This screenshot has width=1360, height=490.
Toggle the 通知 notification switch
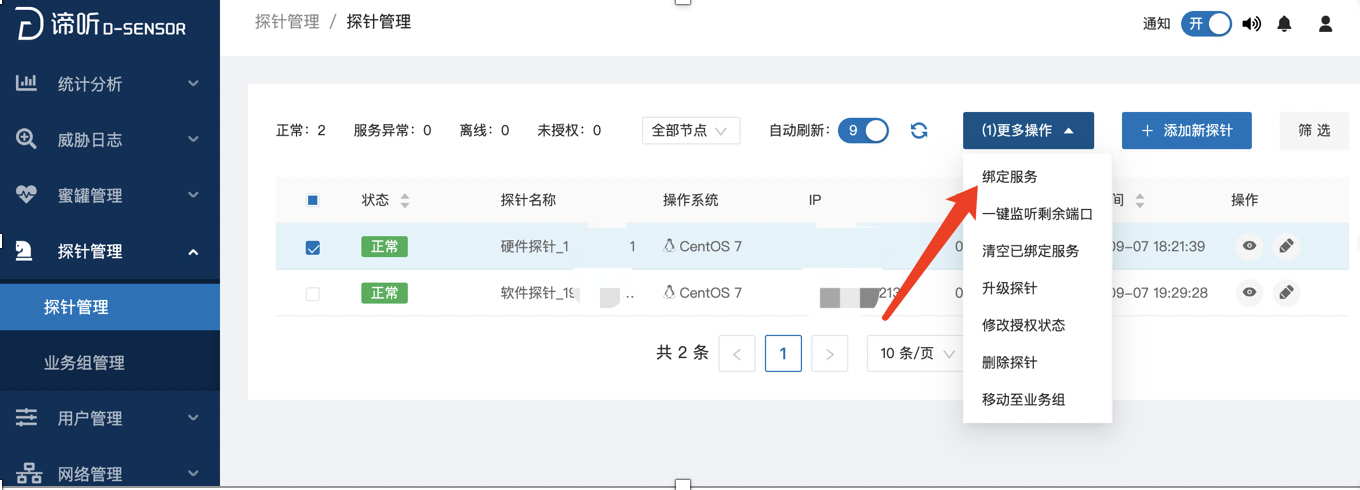click(1206, 24)
